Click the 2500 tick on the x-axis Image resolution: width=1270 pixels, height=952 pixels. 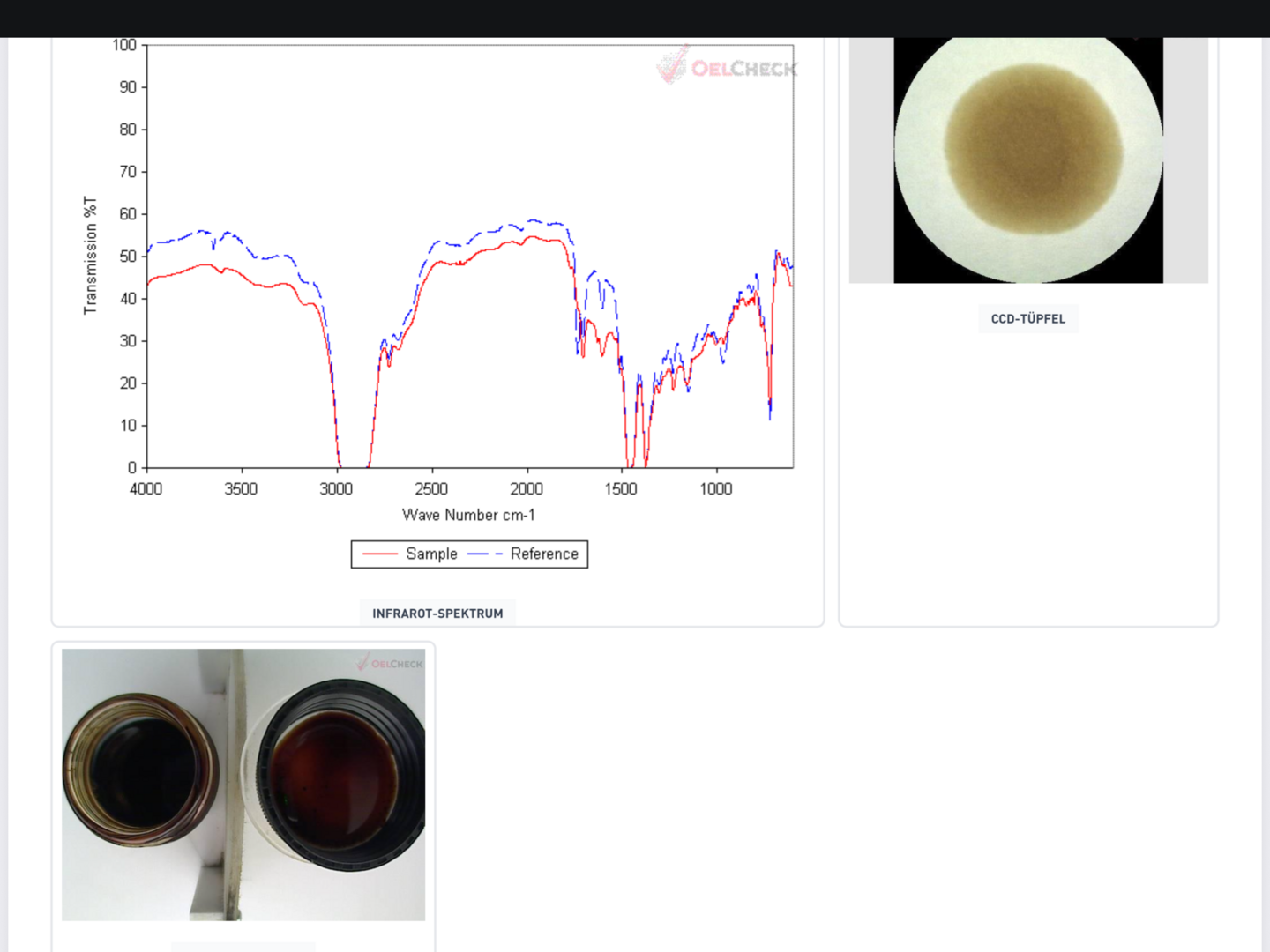431,489
